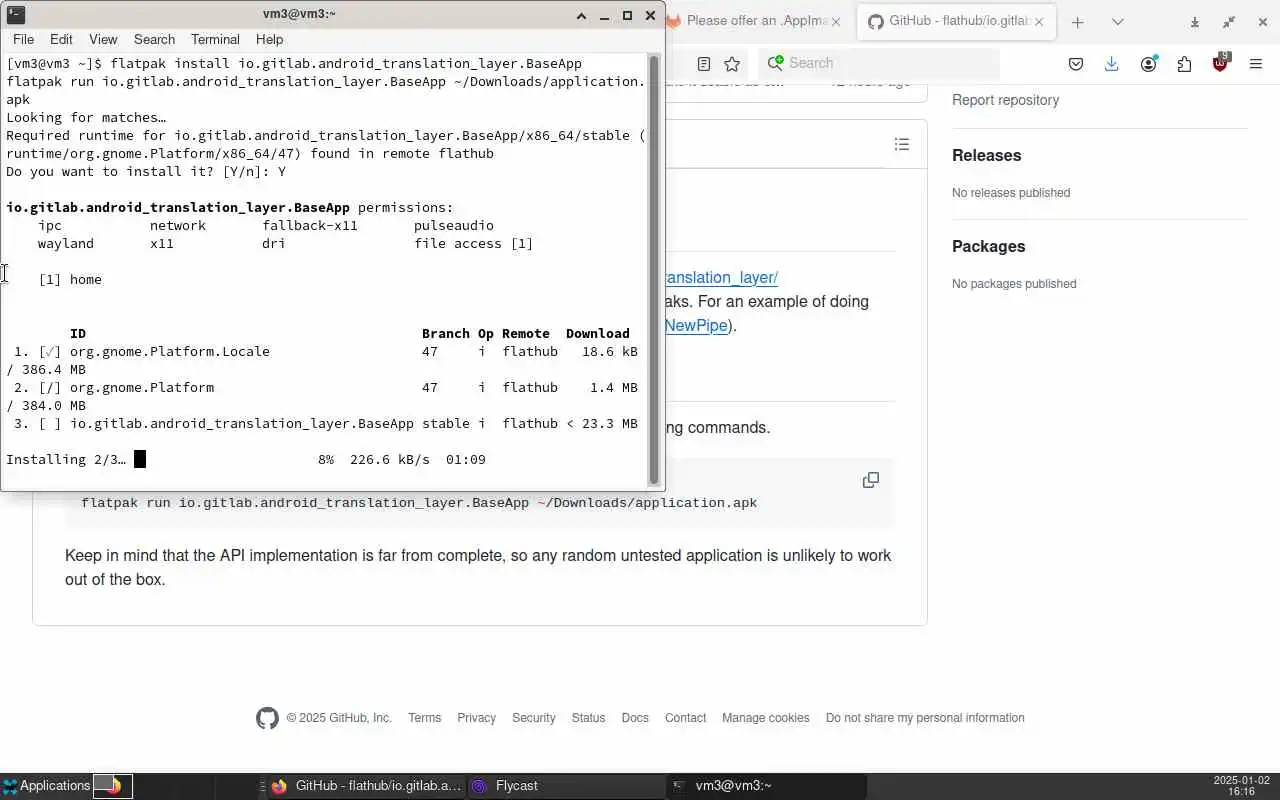This screenshot has height=800, width=1280.
Task: Open the Terms footer link
Action: pos(424,718)
